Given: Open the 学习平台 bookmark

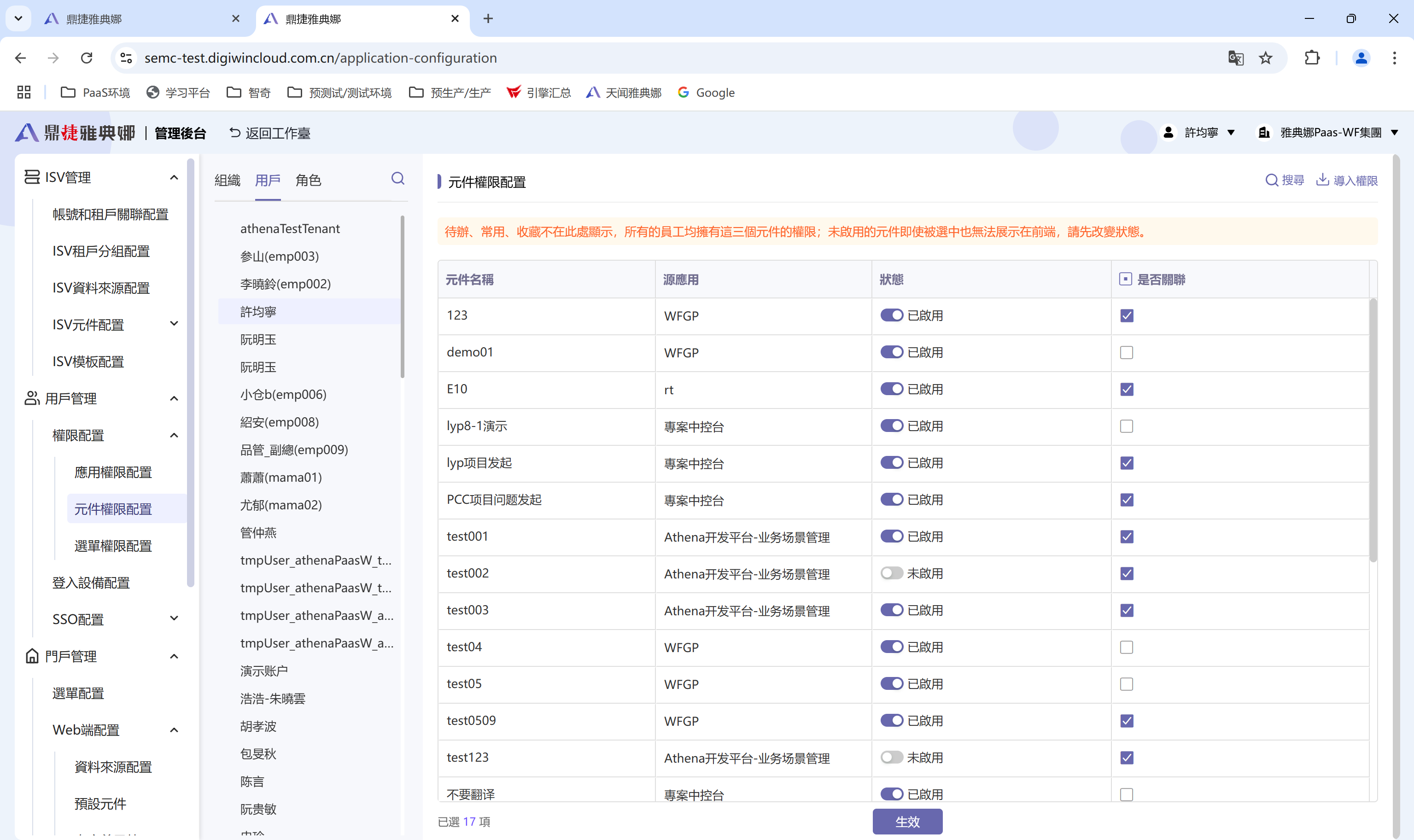Looking at the screenshot, I should tap(178, 92).
